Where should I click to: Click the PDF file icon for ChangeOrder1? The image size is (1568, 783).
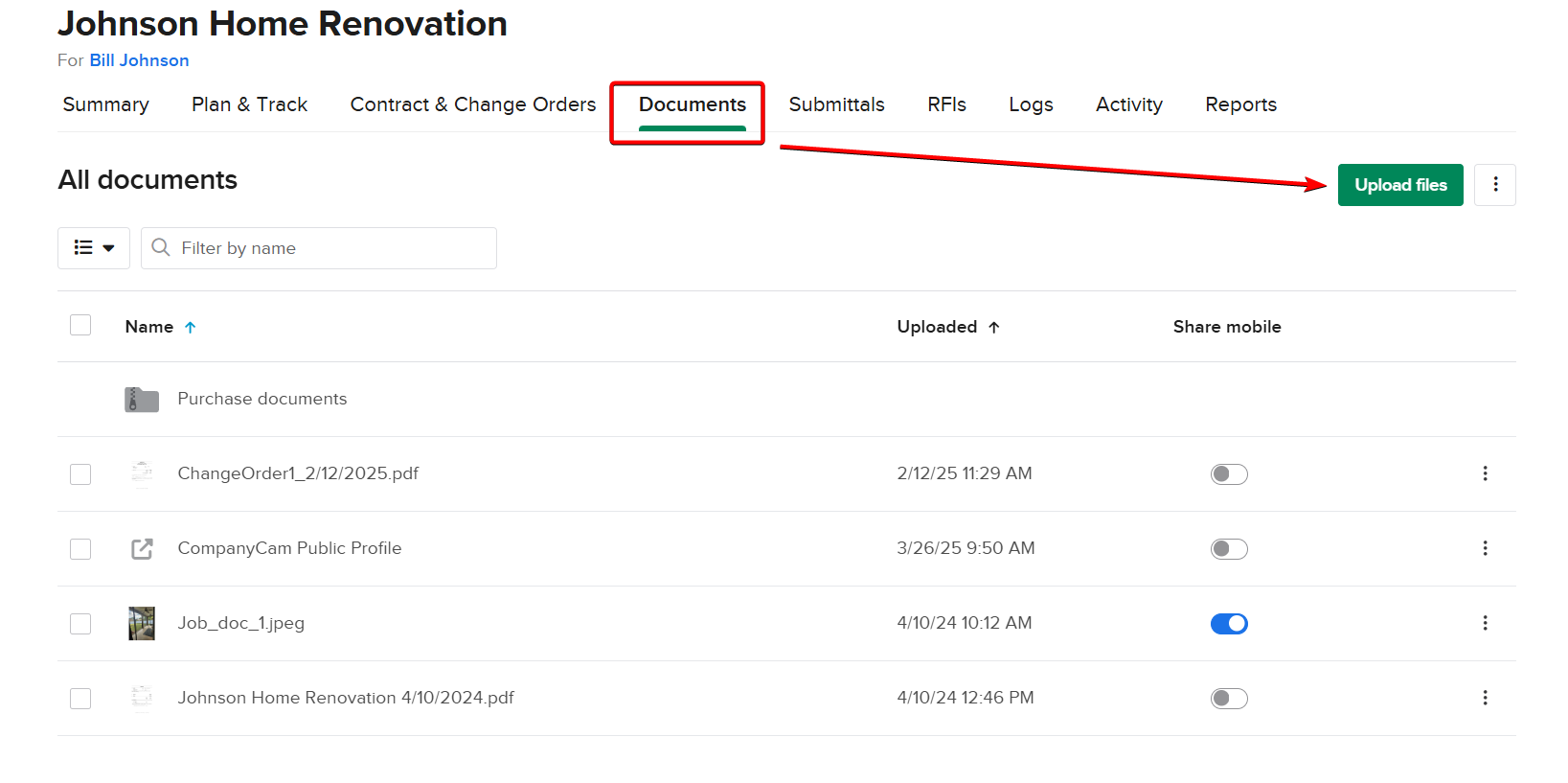pyautogui.click(x=142, y=473)
